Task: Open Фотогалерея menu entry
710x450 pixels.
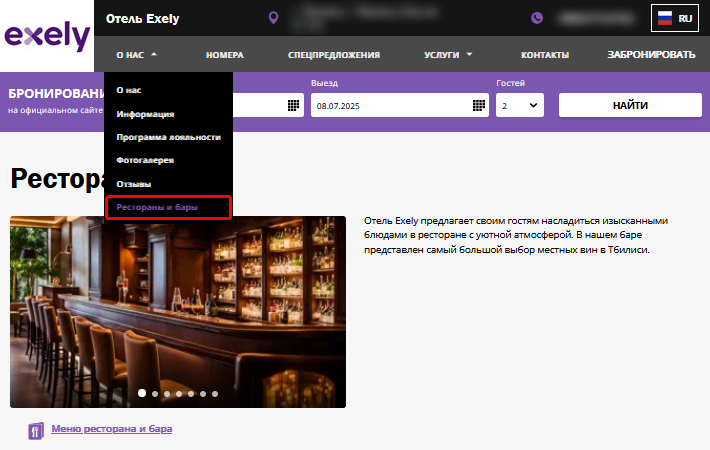Action: tap(145, 160)
